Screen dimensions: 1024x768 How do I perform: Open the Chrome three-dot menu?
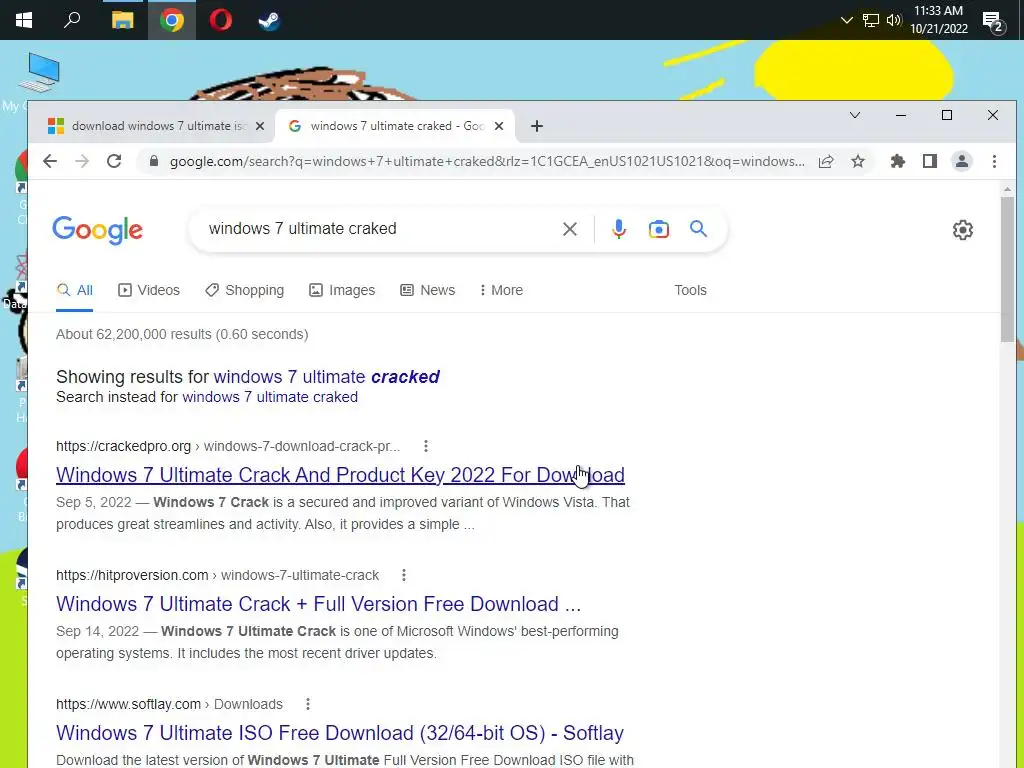tap(994, 161)
